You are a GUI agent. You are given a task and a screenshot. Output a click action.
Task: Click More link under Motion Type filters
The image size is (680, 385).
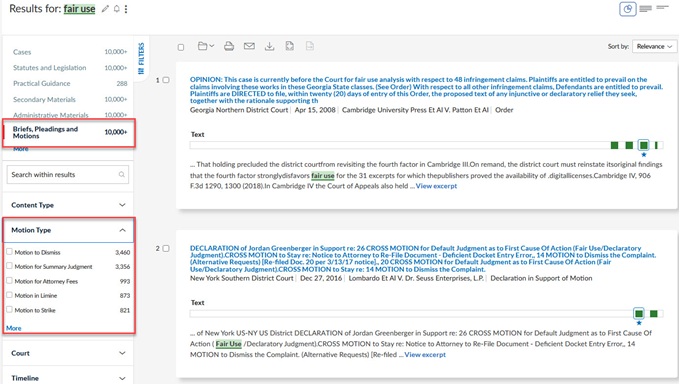click(x=13, y=328)
